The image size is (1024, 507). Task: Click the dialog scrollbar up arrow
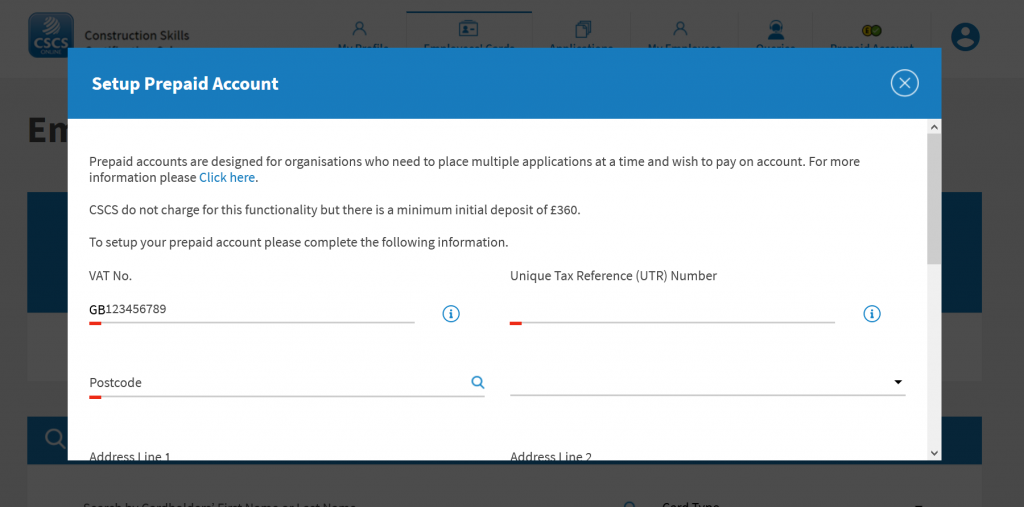pos(934,127)
